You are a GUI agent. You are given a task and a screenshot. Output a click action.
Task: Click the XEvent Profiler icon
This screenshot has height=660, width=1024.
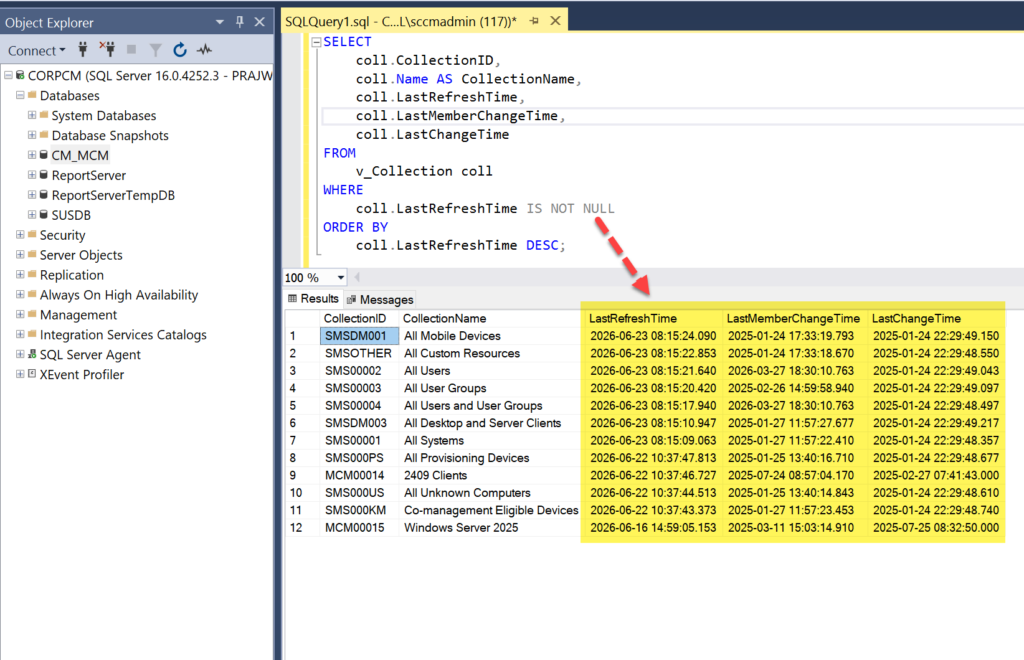tap(31, 374)
